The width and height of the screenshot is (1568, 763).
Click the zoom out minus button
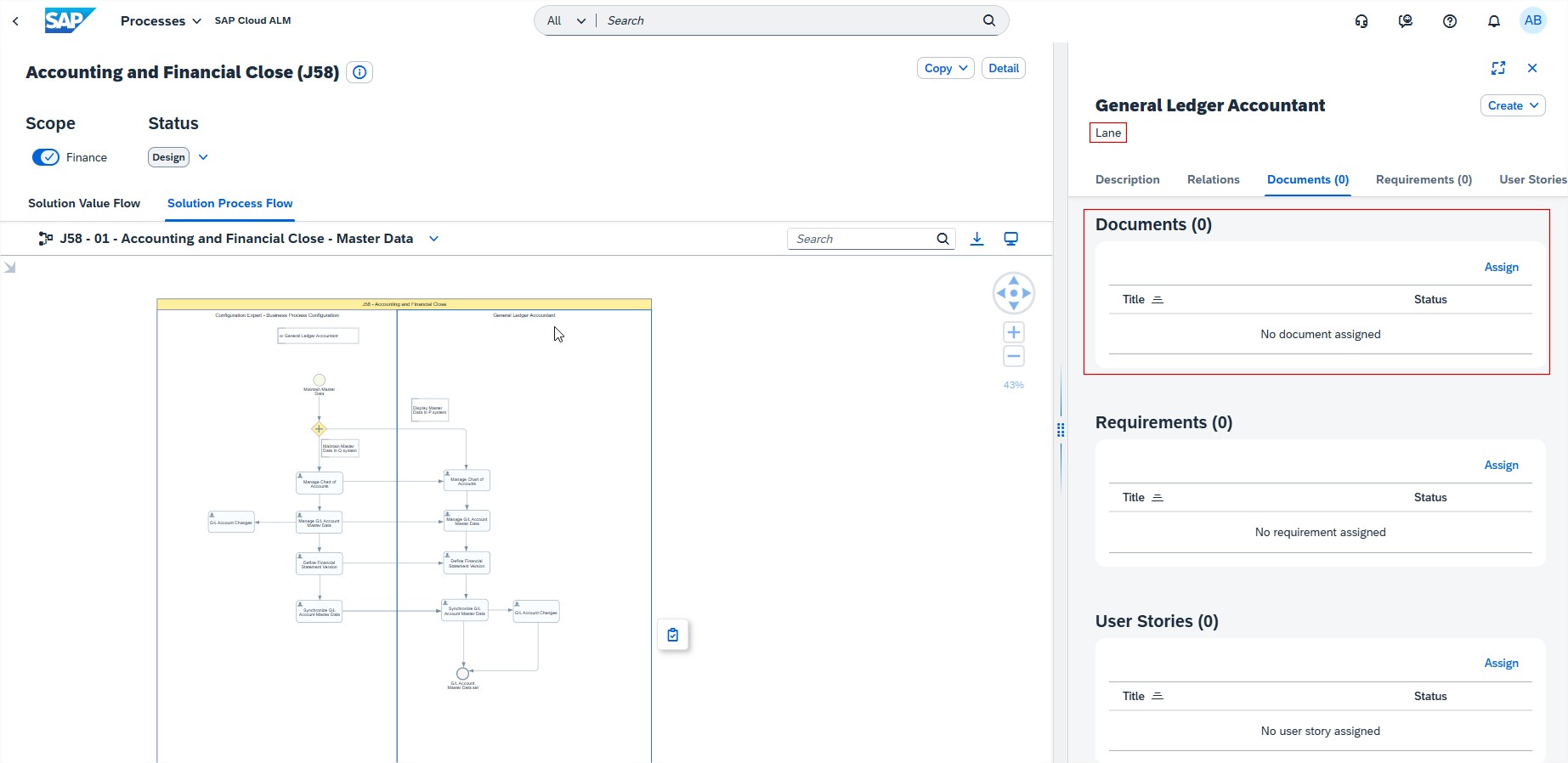[1013, 356]
